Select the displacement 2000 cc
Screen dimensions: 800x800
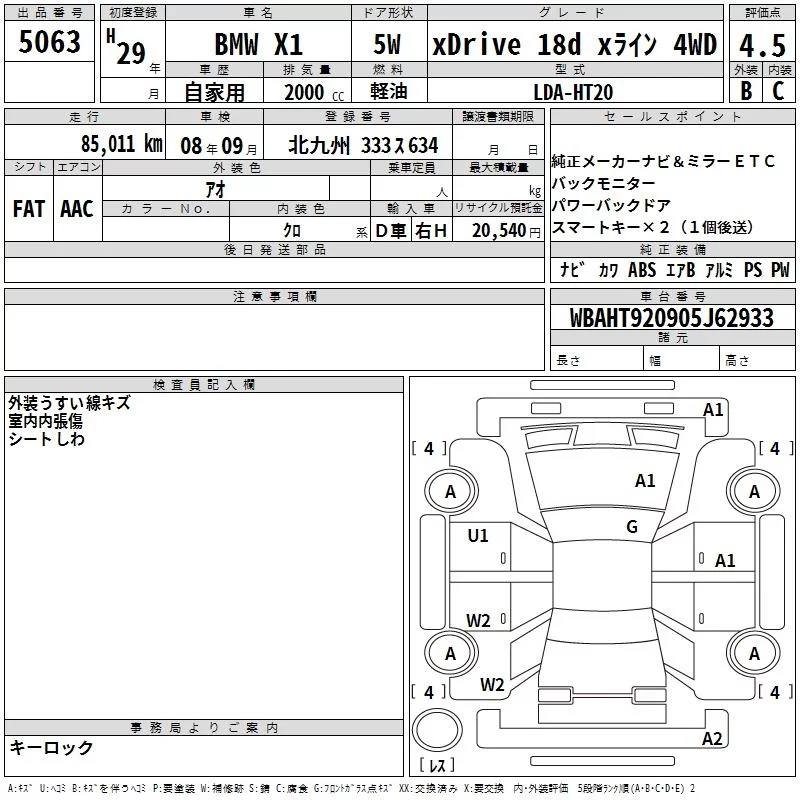(x=314, y=93)
